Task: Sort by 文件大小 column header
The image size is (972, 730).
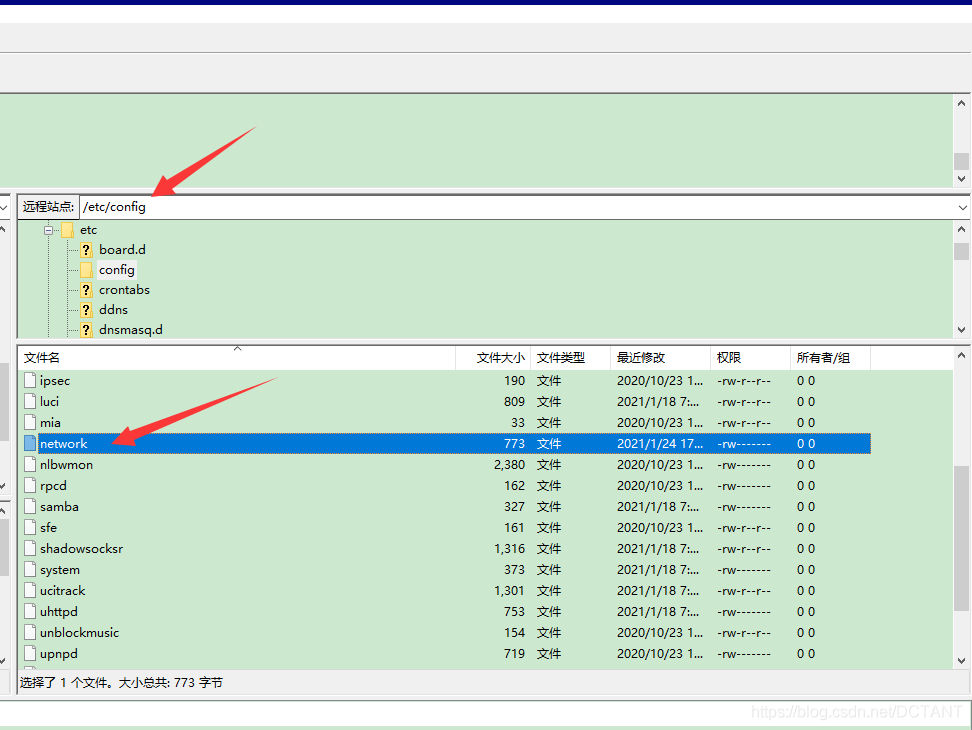Action: tap(499, 357)
